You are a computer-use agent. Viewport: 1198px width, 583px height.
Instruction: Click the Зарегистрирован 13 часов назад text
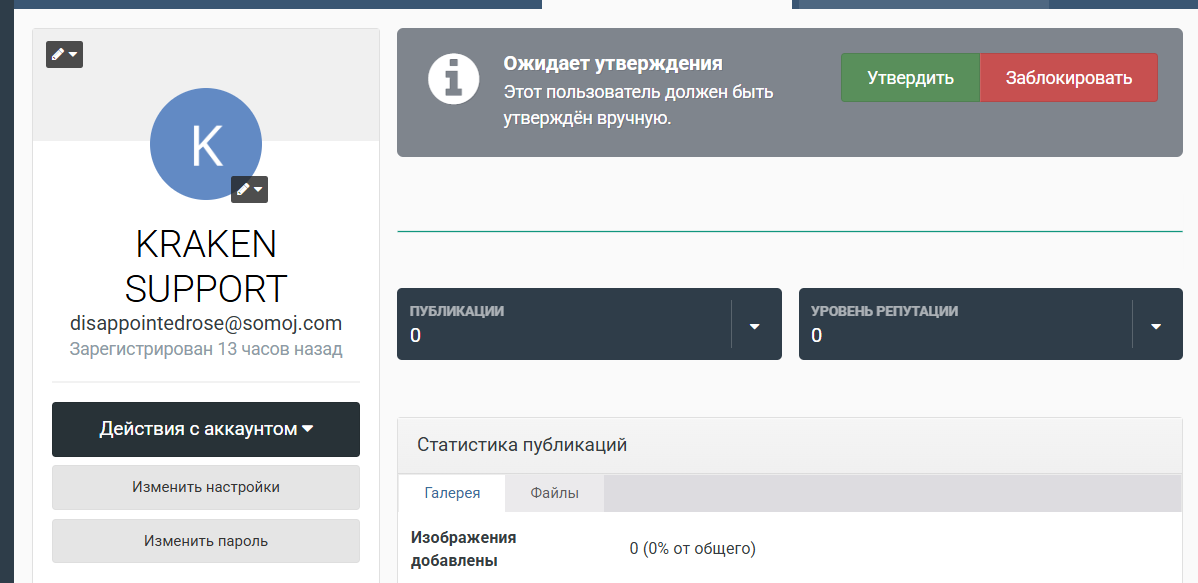coord(206,349)
